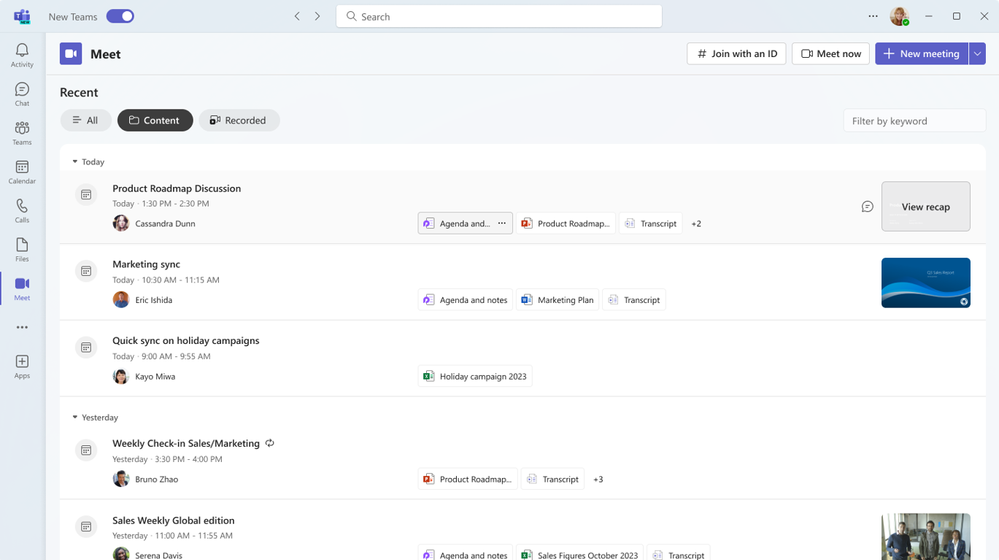Go to Teams in the sidebar
Screen dimensions: 999x560
[22, 133]
